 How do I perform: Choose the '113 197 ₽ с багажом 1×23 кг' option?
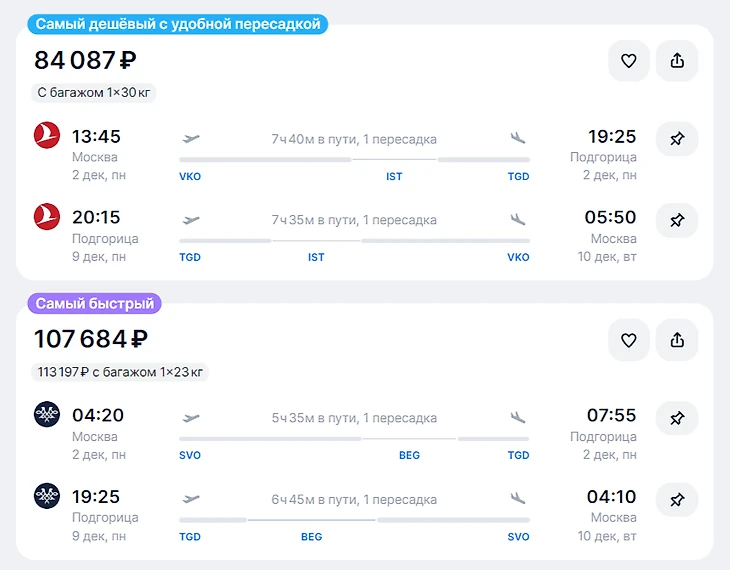121,372
